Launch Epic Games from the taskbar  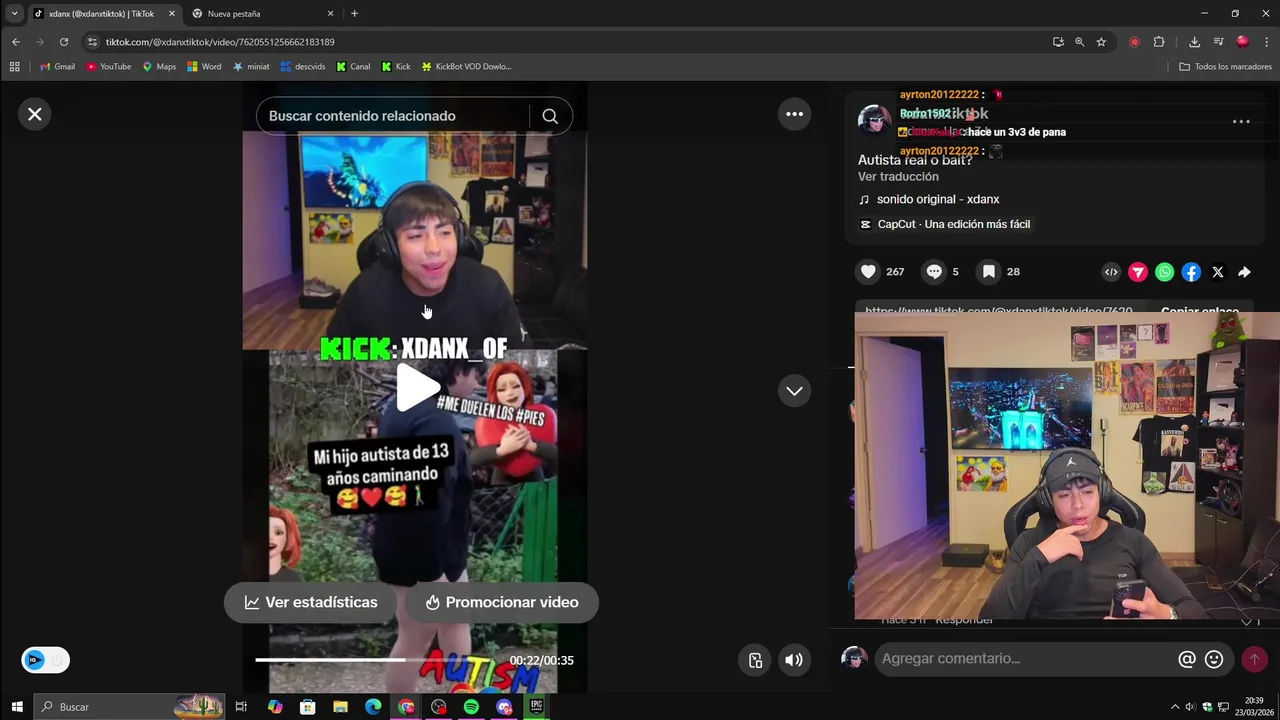click(536, 707)
